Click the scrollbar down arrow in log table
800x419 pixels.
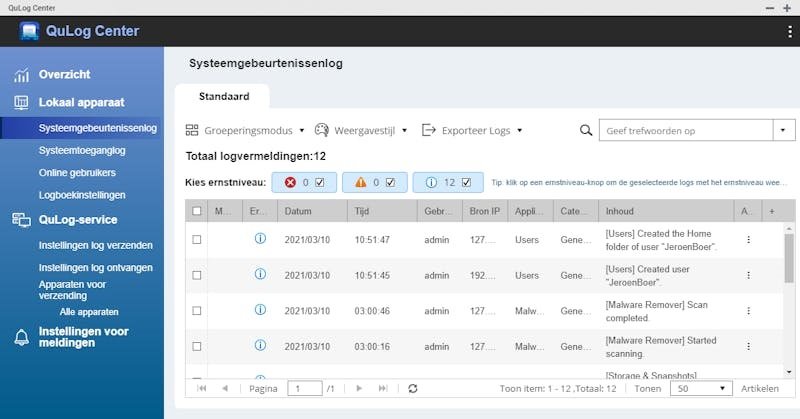[789, 372]
